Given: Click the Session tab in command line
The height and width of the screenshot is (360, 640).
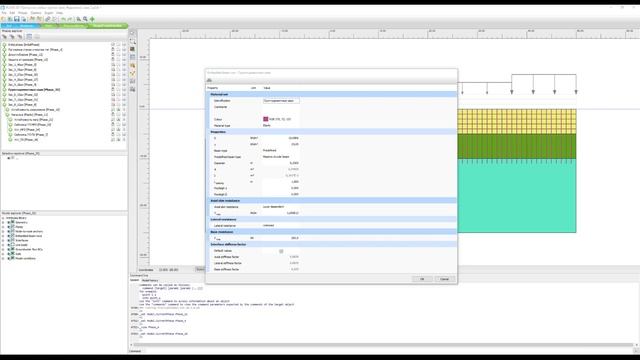Looking at the screenshot, I should point(134,280).
